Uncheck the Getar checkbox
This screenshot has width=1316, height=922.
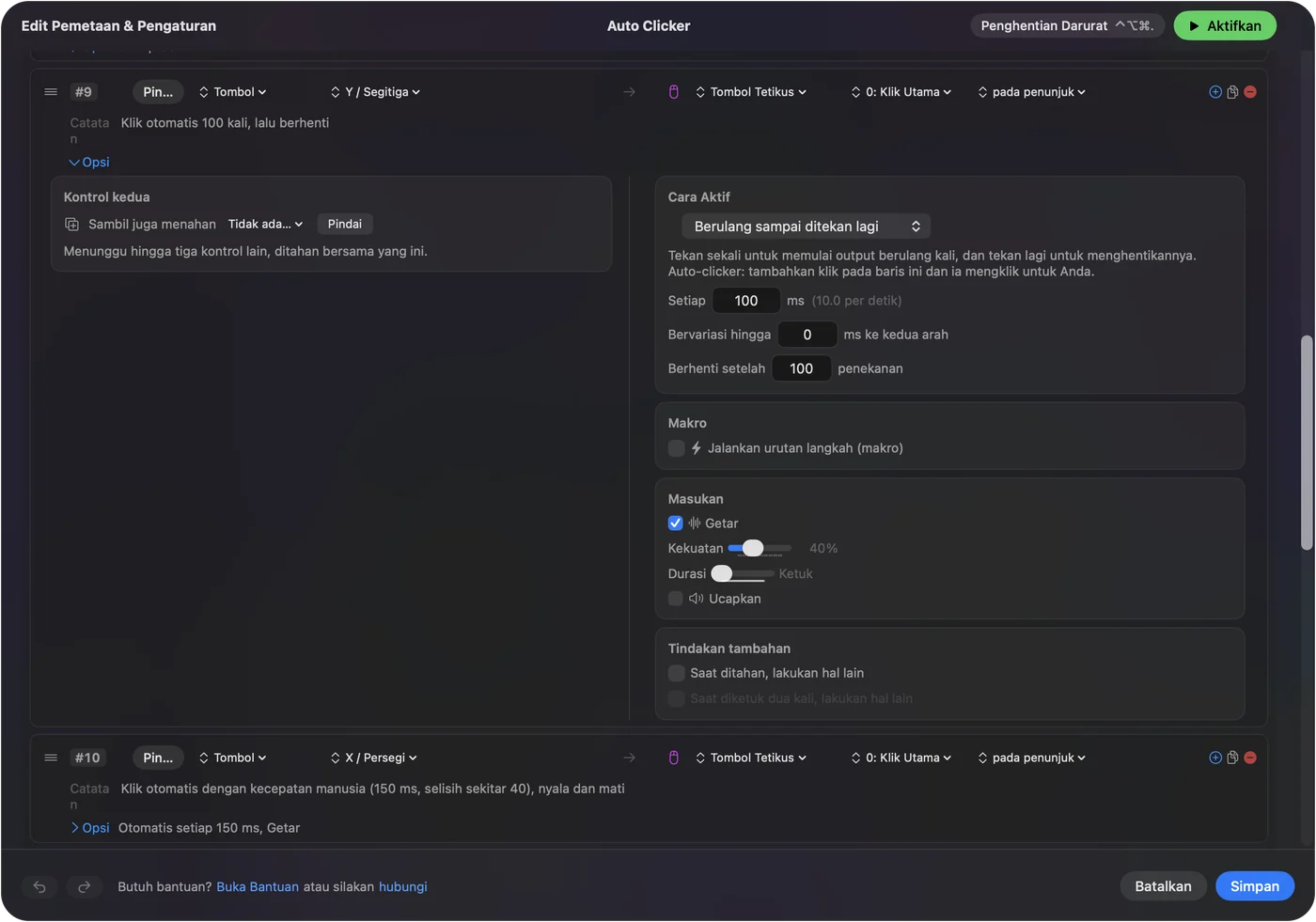(x=676, y=524)
